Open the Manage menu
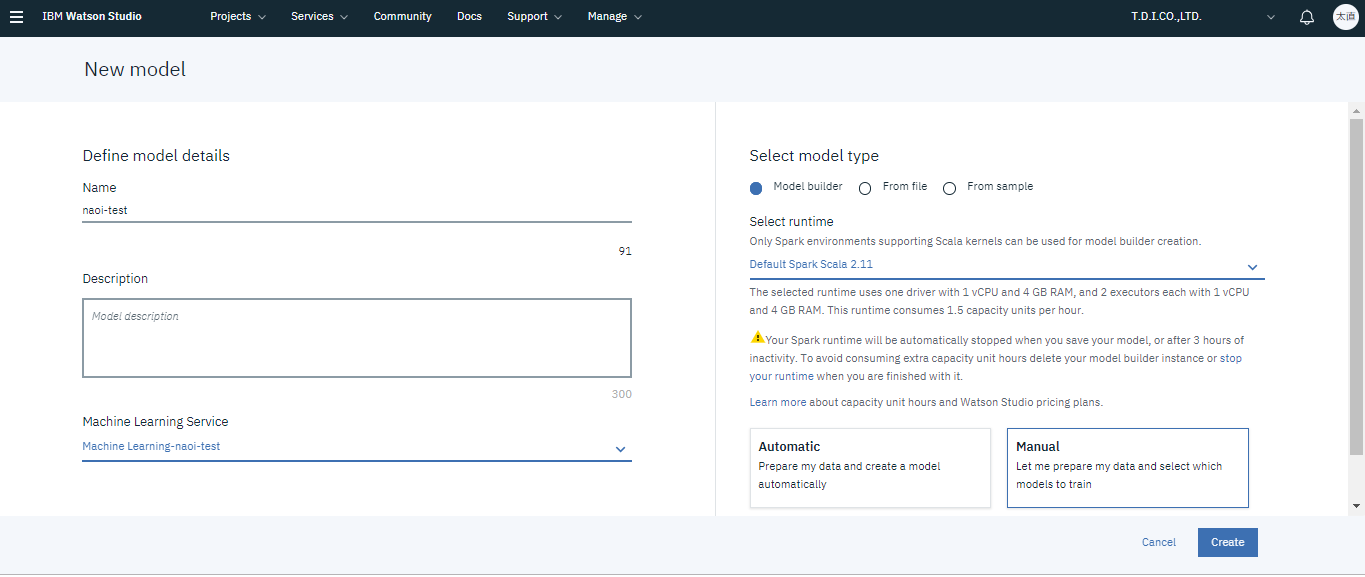 pyautogui.click(x=614, y=17)
